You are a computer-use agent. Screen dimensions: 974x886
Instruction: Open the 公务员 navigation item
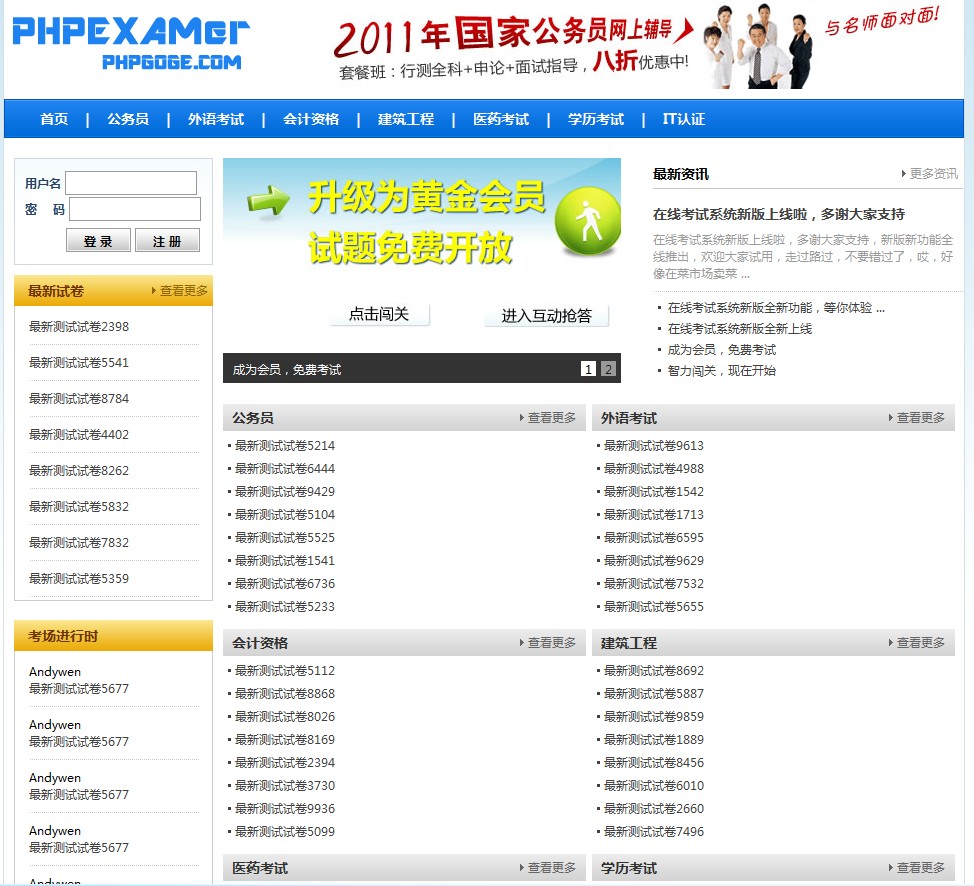click(128, 119)
